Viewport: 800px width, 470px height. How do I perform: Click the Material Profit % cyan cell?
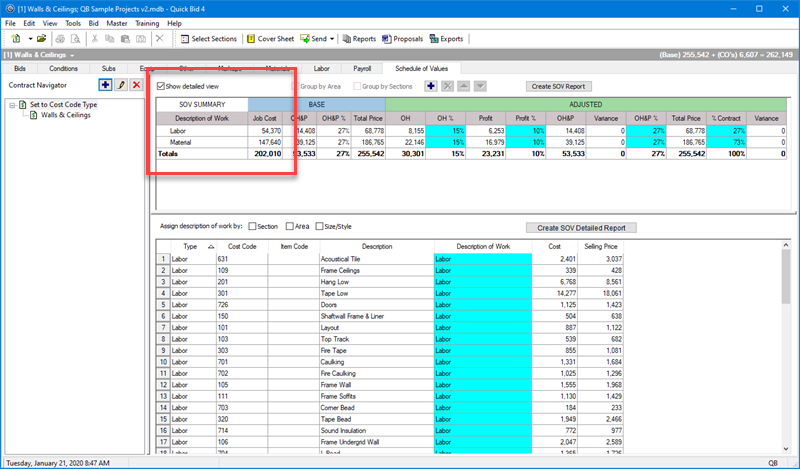pyautogui.click(x=526, y=142)
